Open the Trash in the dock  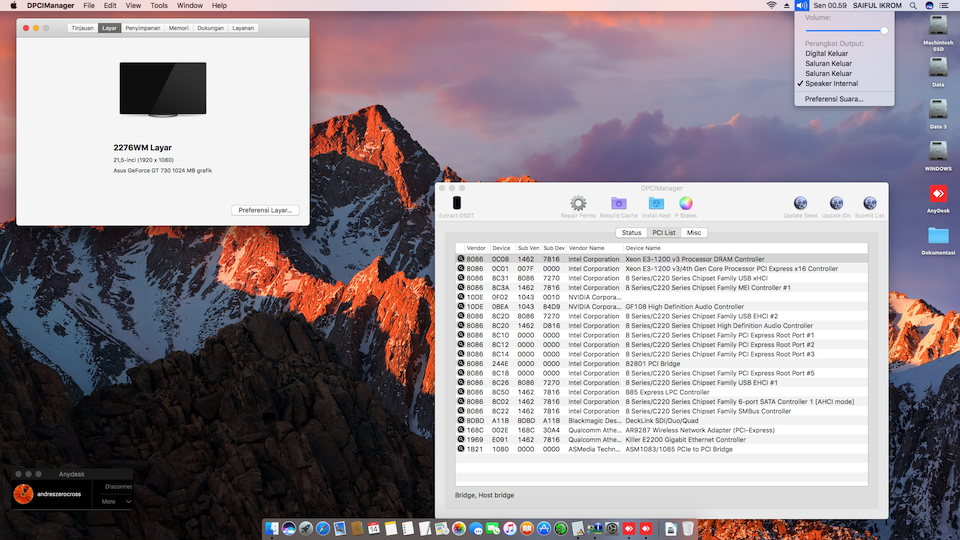pos(688,528)
